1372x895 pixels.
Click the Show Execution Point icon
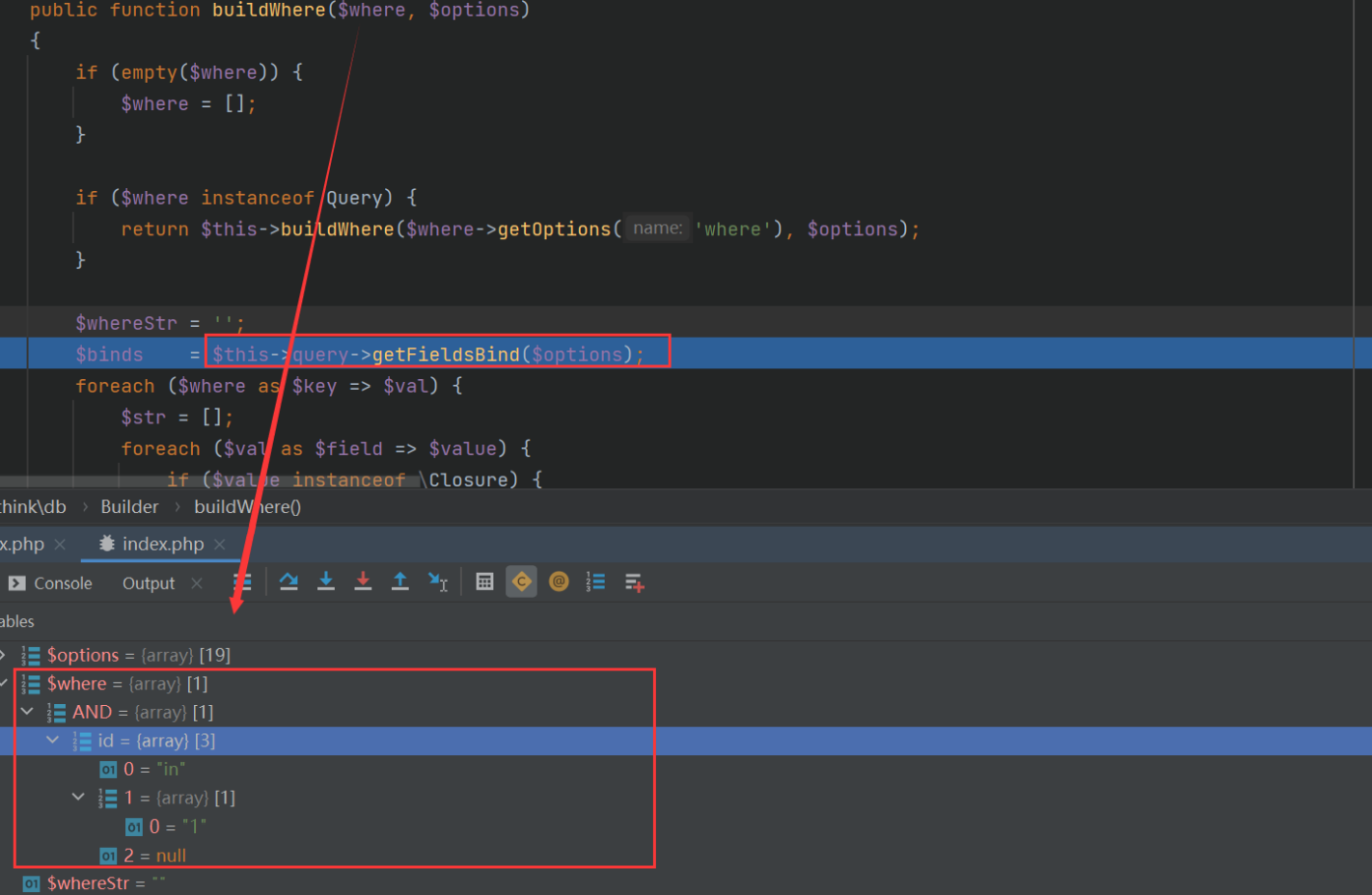tap(243, 582)
